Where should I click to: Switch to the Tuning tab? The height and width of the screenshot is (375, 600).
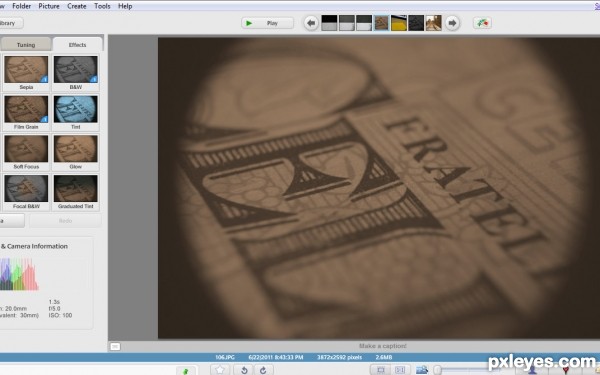(26, 44)
